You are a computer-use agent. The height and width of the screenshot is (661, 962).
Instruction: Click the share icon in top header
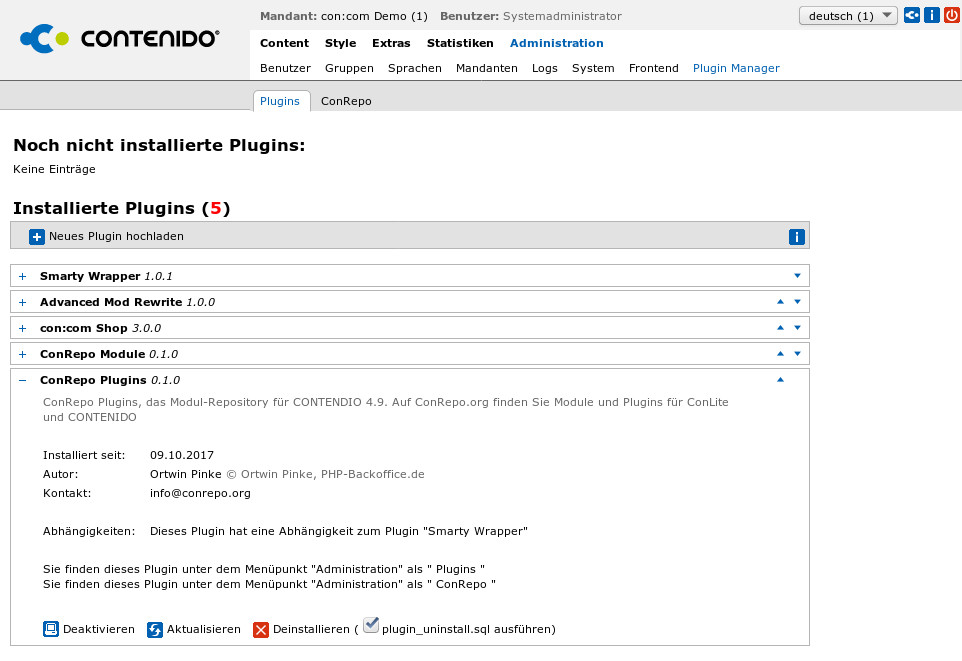point(912,16)
